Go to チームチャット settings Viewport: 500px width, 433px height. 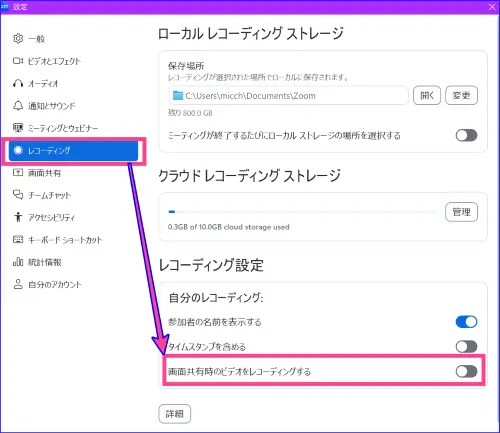tap(73, 195)
